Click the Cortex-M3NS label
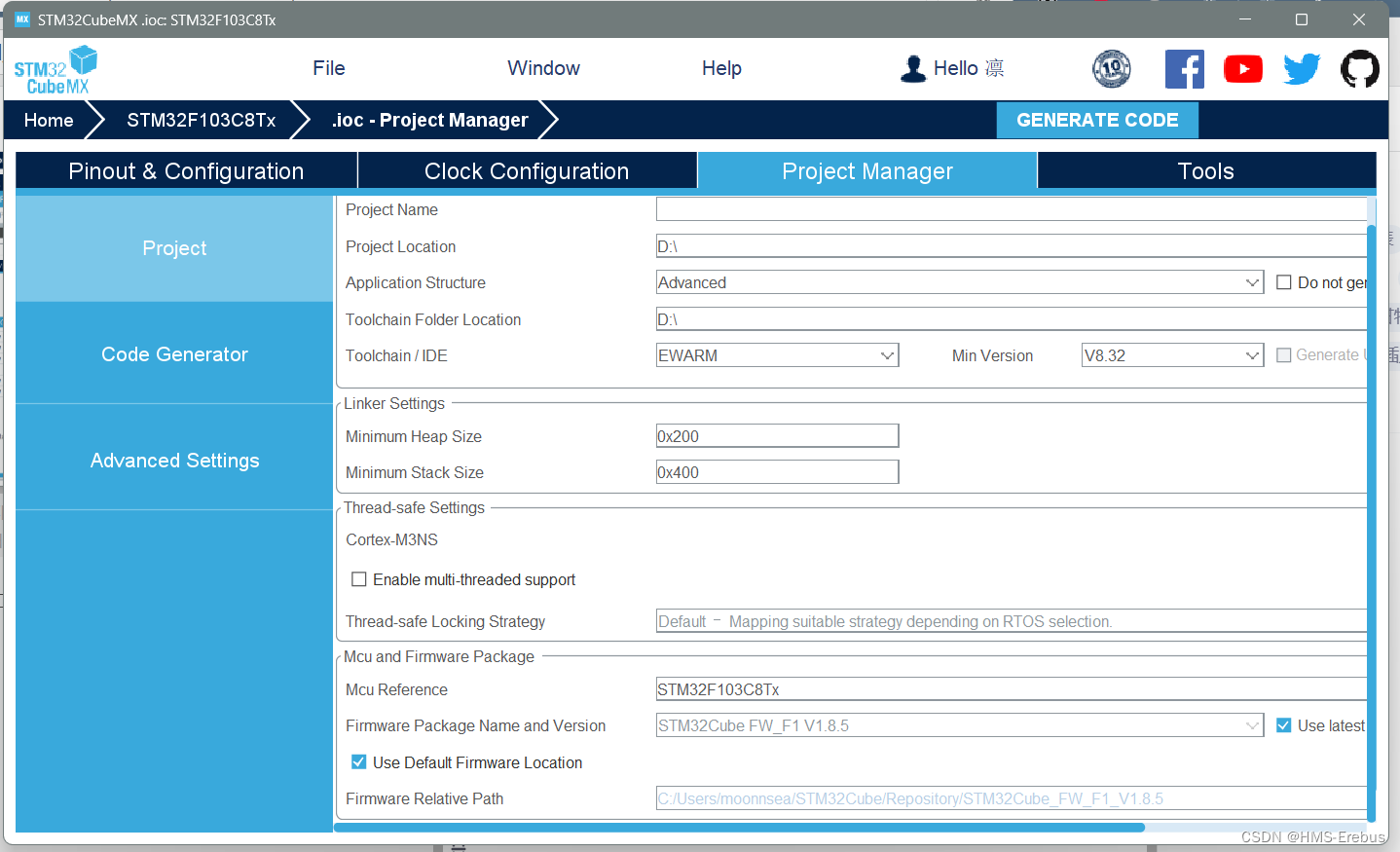1400x852 pixels. tap(391, 539)
